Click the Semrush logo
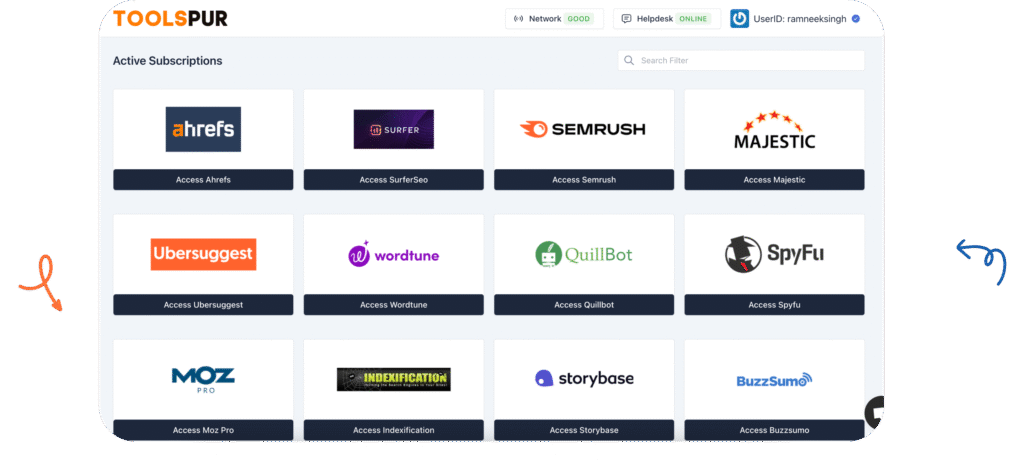This screenshot has width=1024, height=475. coord(583,129)
